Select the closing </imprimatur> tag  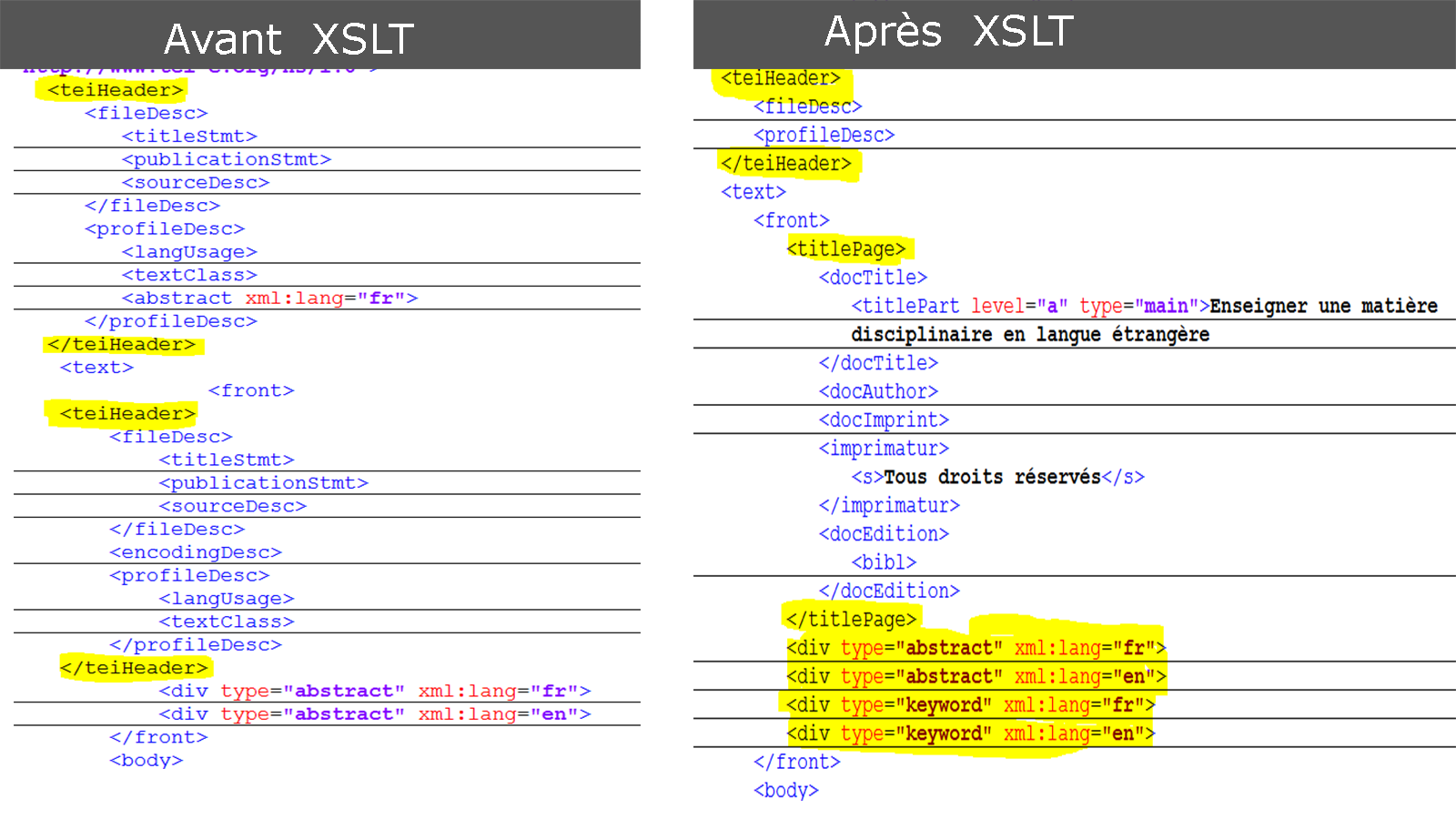click(889, 506)
